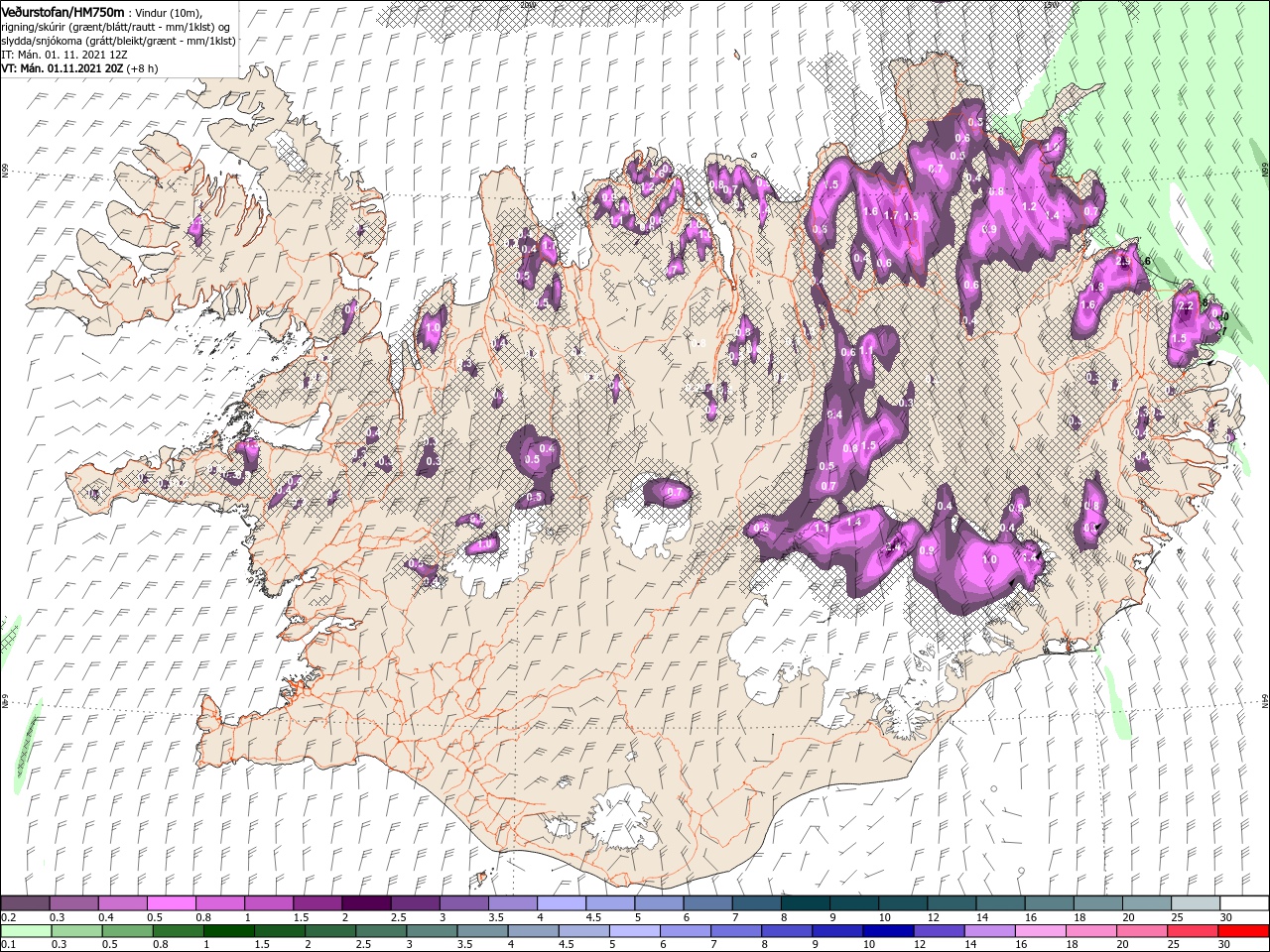The height and width of the screenshot is (952, 1270).
Task: Pick upper legend swatch between 0.4 and 0.5
Action: click(123, 903)
